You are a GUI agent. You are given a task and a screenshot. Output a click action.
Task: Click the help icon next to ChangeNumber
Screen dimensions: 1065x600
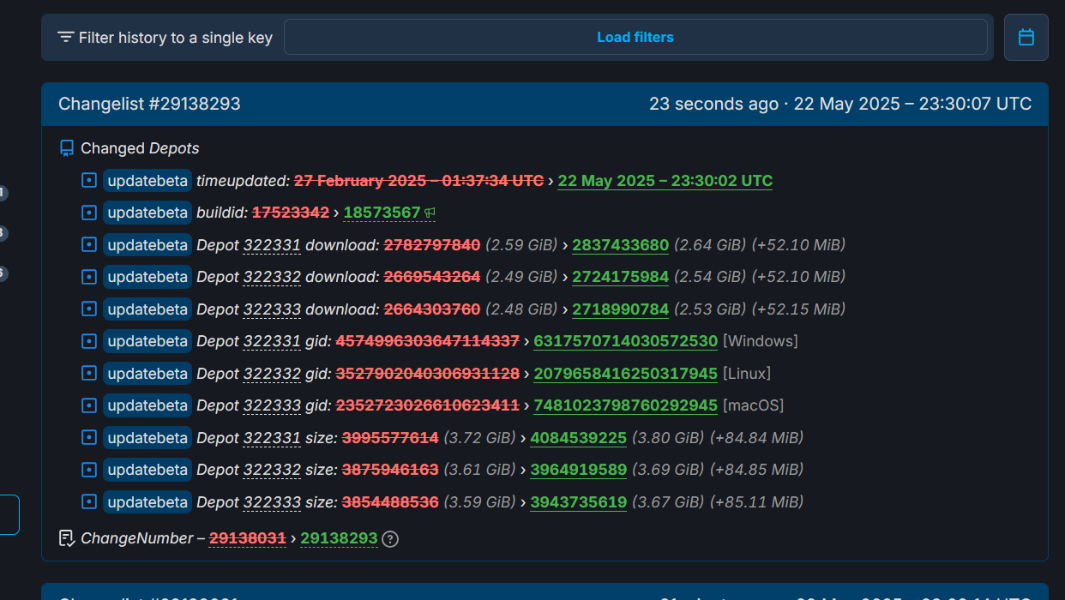click(391, 539)
